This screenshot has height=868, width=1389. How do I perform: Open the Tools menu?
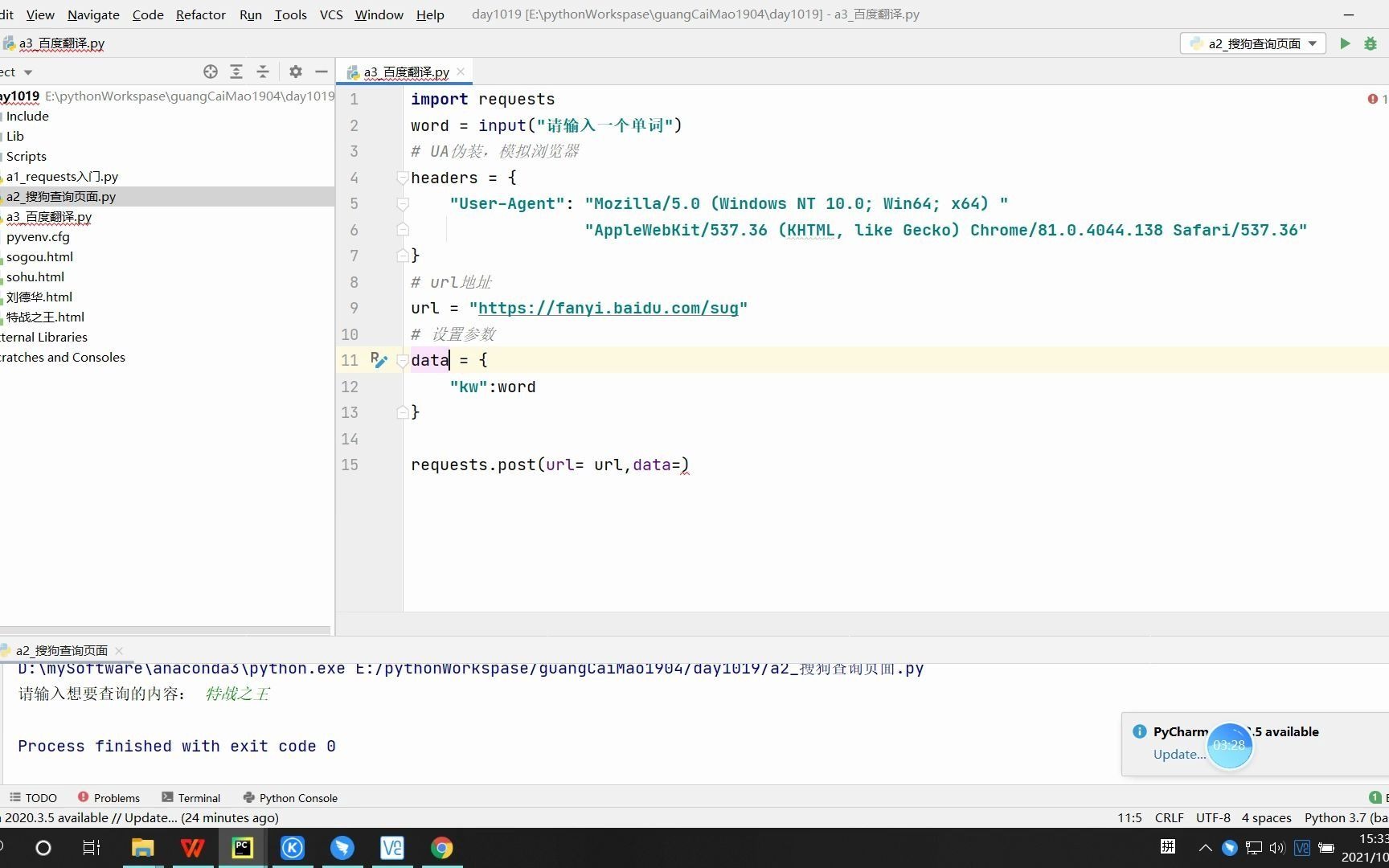click(x=290, y=14)
